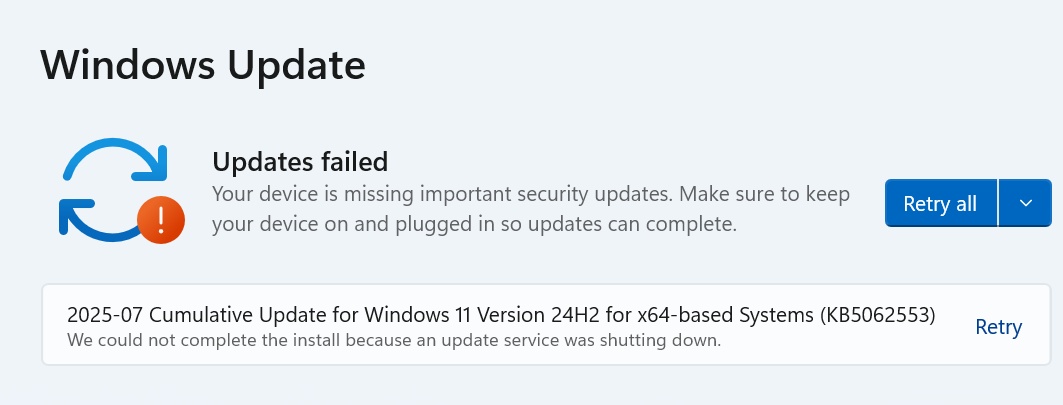The image size is (1063, 405).
Task: Click the Retry all button
Action: tap(940, 204)
